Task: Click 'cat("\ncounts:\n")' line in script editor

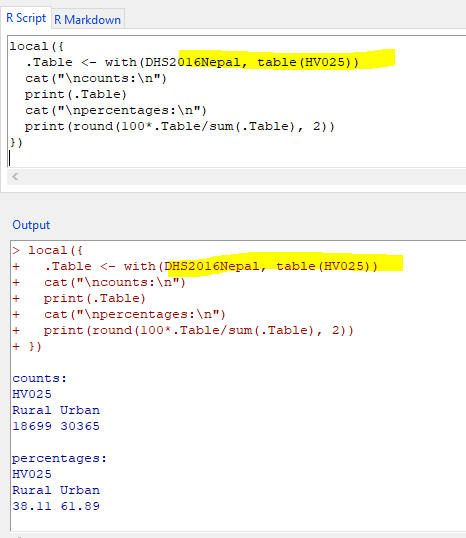Action: pyautogui.click(x=96, y=78)
